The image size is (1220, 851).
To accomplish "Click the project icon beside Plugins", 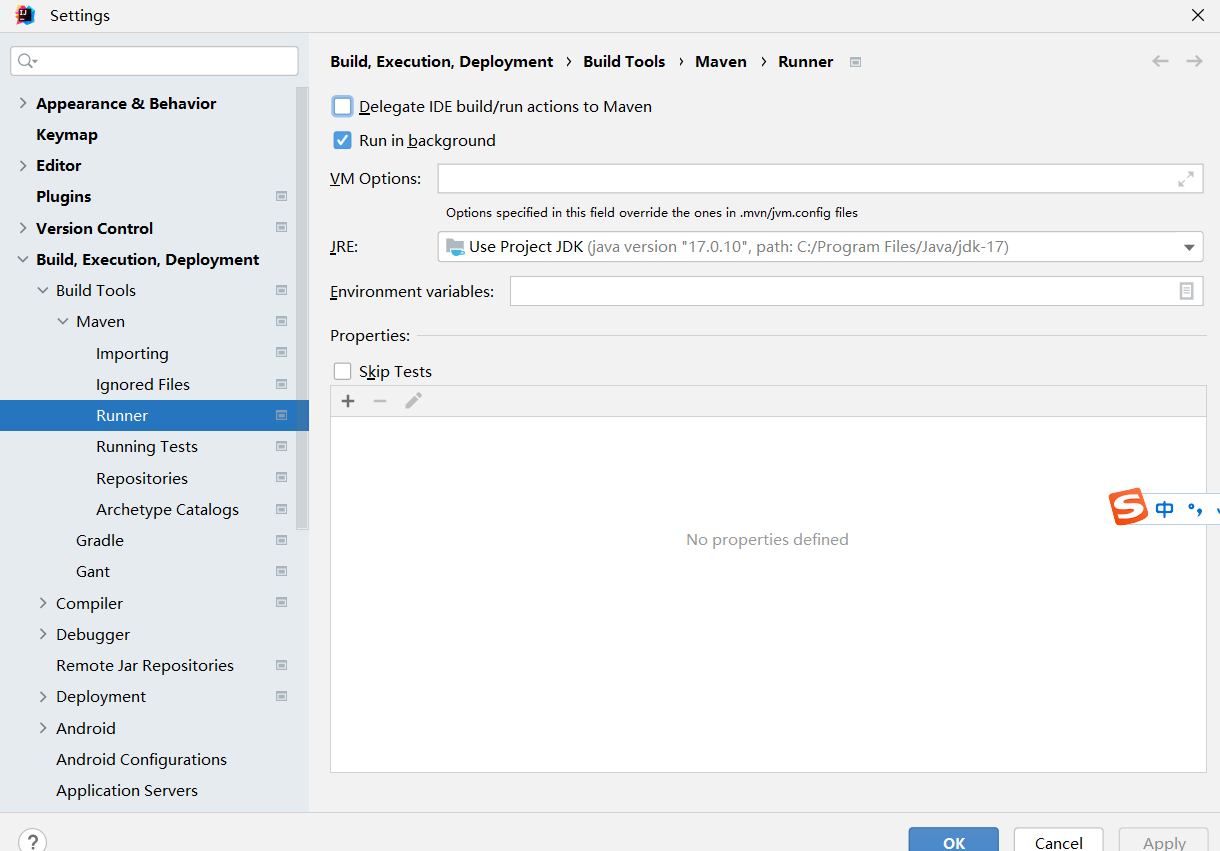I will pos(282,196).
